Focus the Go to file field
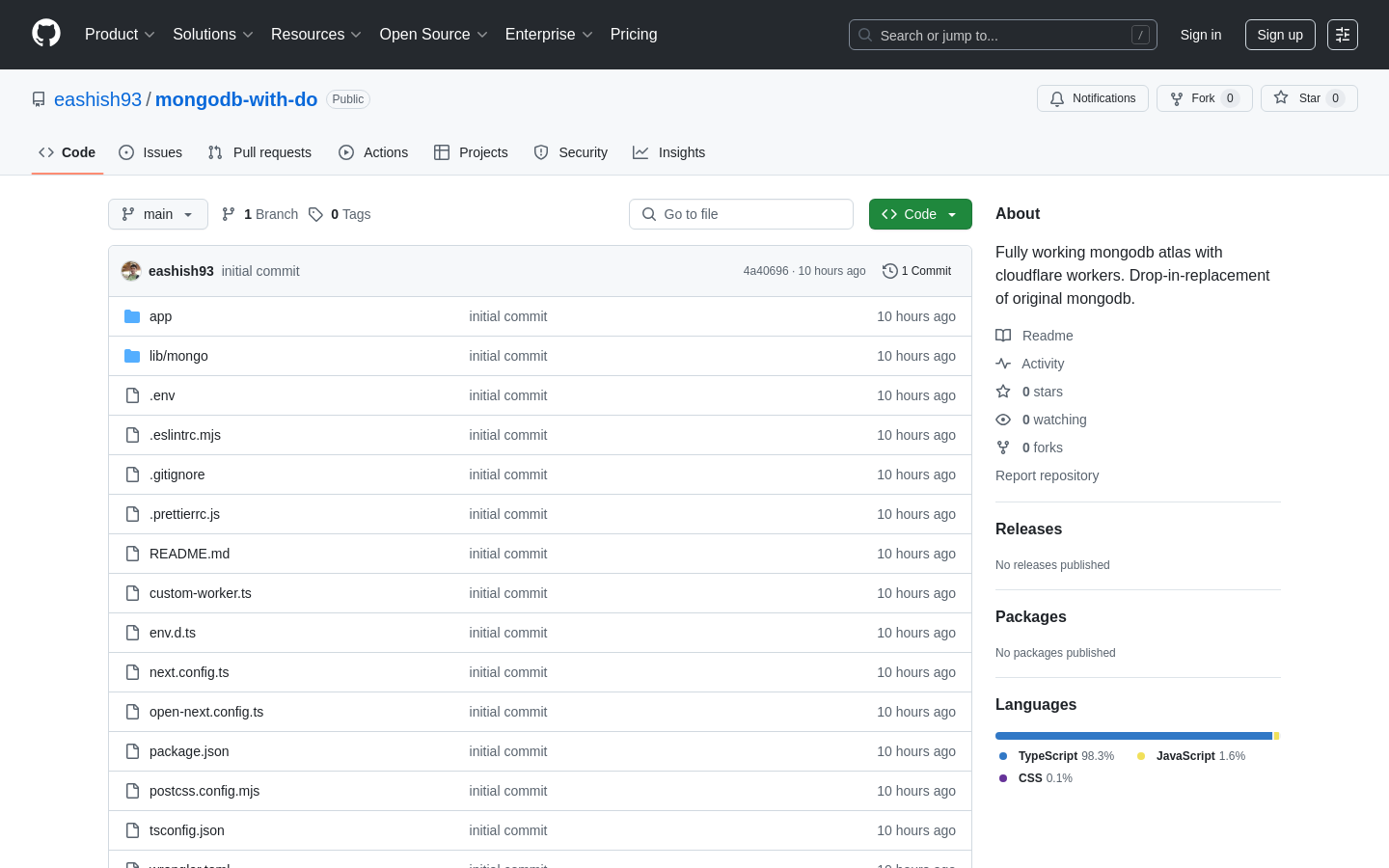The image size is (1389, 868). 741,214
